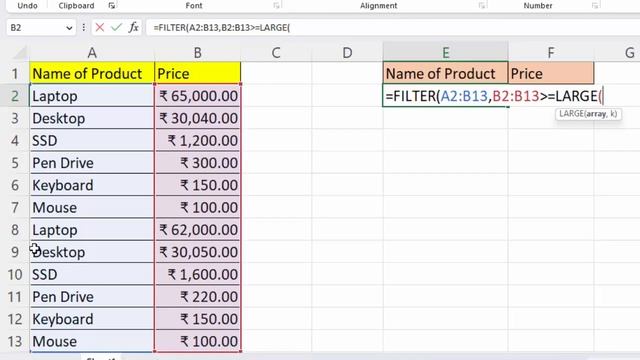Open the Font dialog launcher

pos(276,5)
